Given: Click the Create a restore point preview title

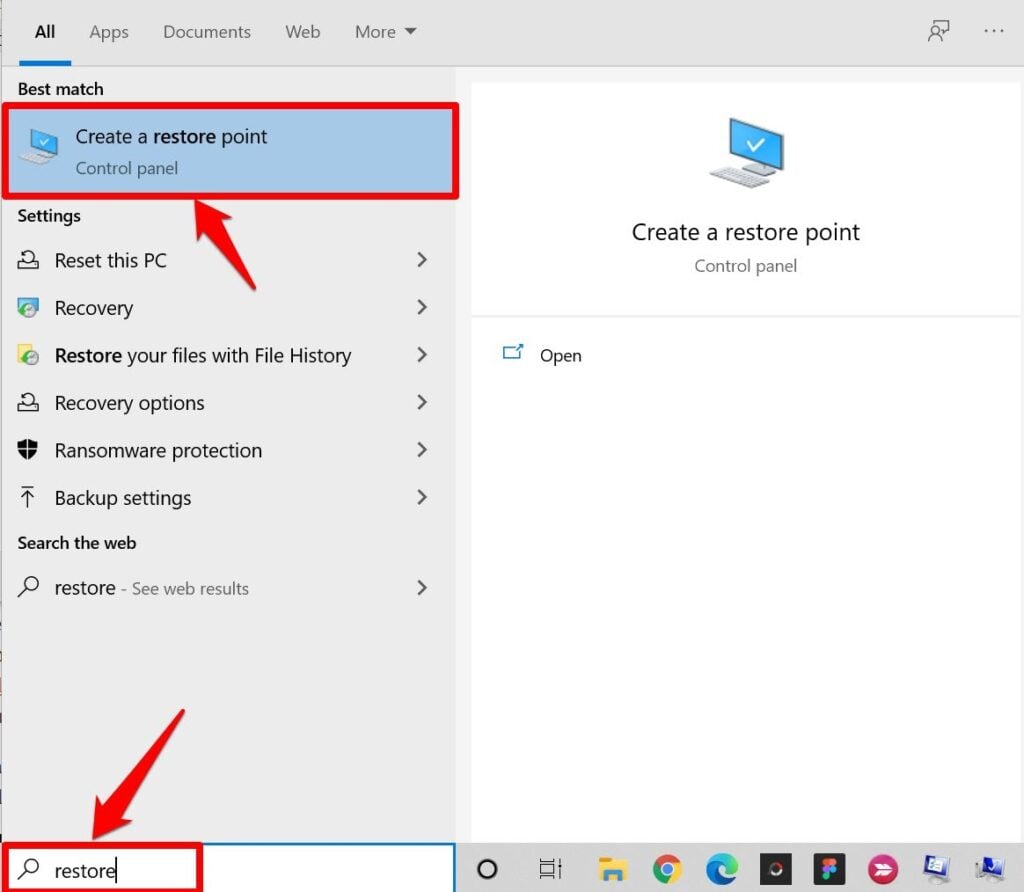Looking at the screenshot, I should point(745,232).
